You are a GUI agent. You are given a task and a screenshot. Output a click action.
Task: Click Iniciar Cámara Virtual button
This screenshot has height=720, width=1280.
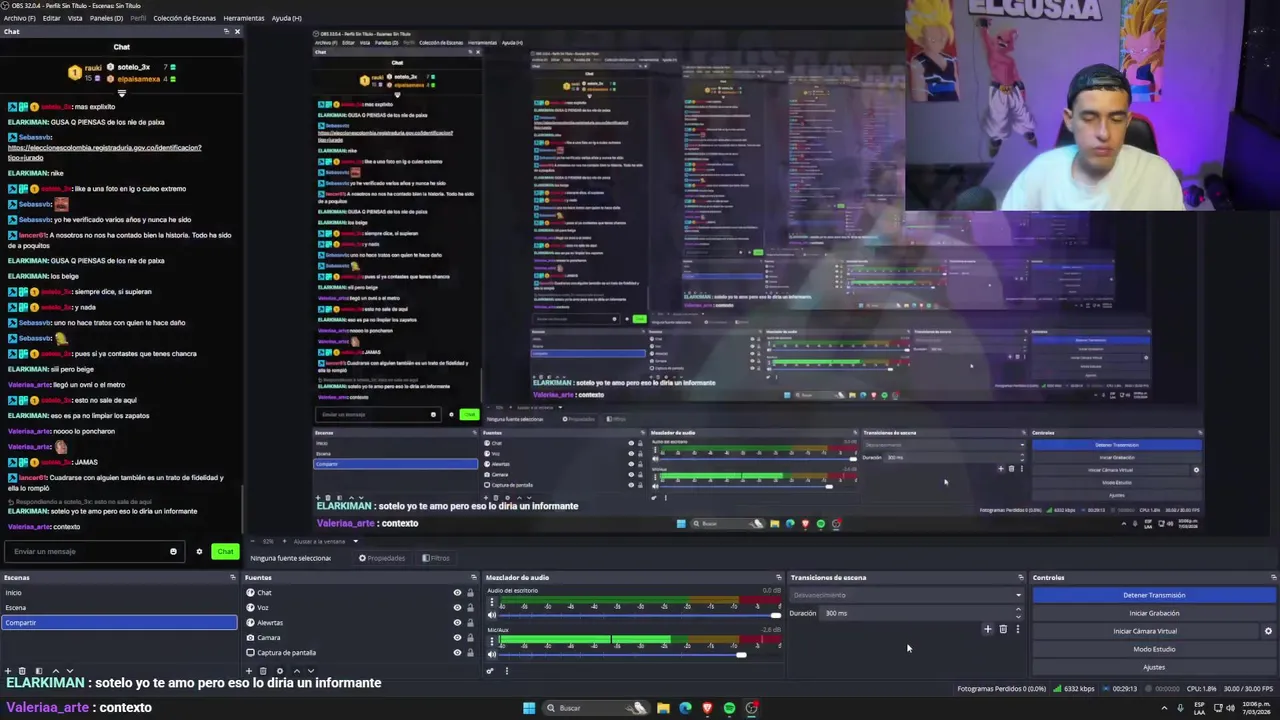1145,631
